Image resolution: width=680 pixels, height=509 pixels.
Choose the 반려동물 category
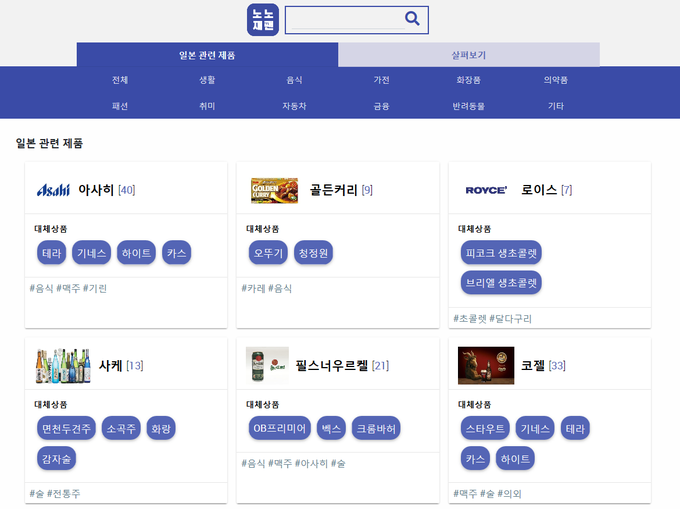point(469,106)
